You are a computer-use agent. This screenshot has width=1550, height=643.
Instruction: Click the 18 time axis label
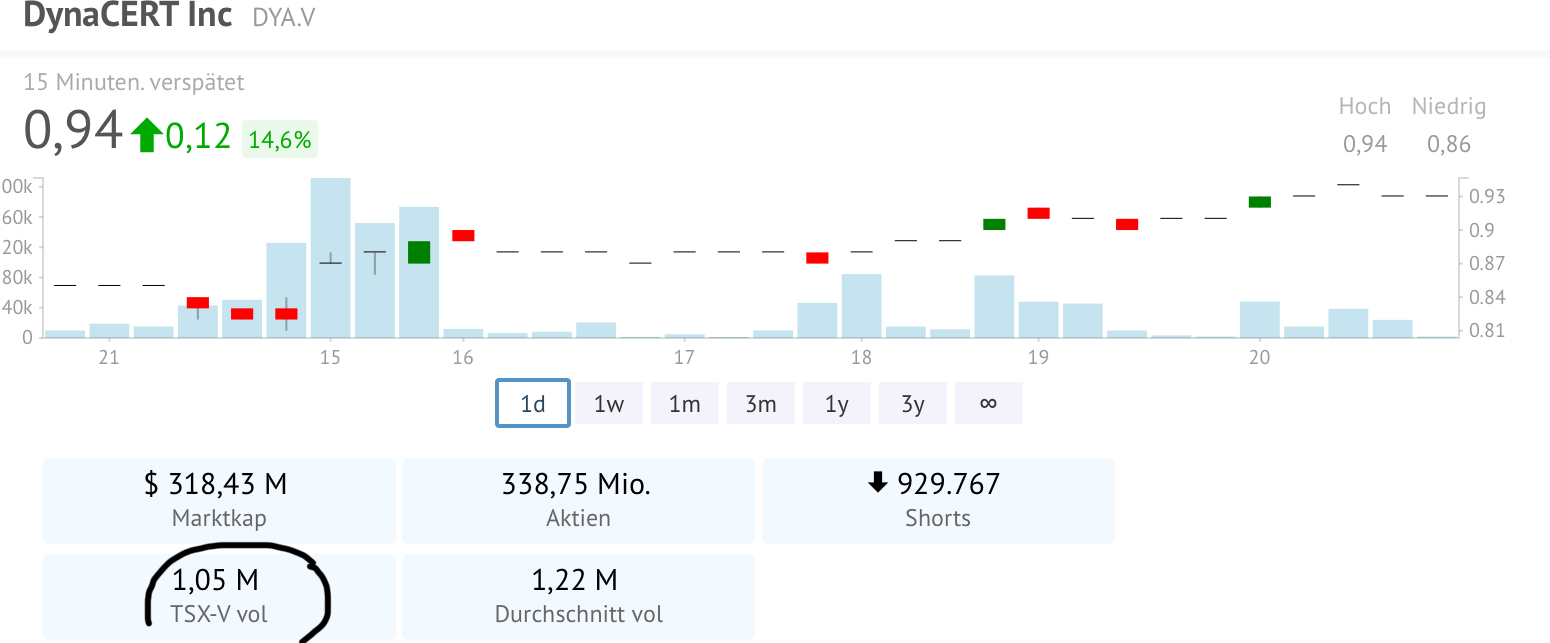point(861,357)
